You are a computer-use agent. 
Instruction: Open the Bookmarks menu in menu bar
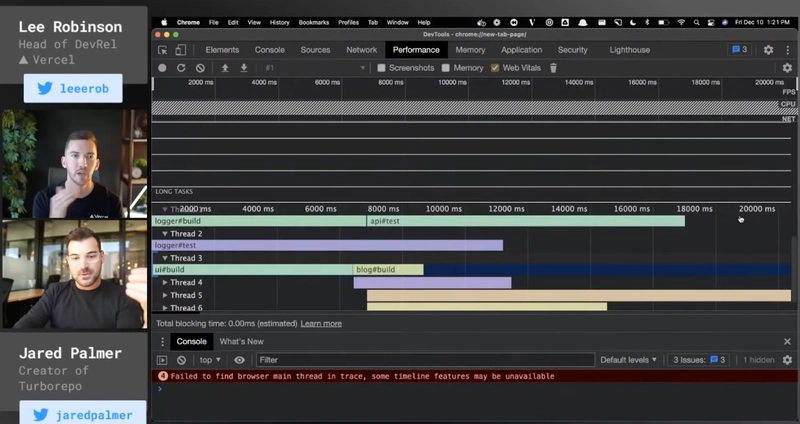pyautogui.click(x=314, y=22)
